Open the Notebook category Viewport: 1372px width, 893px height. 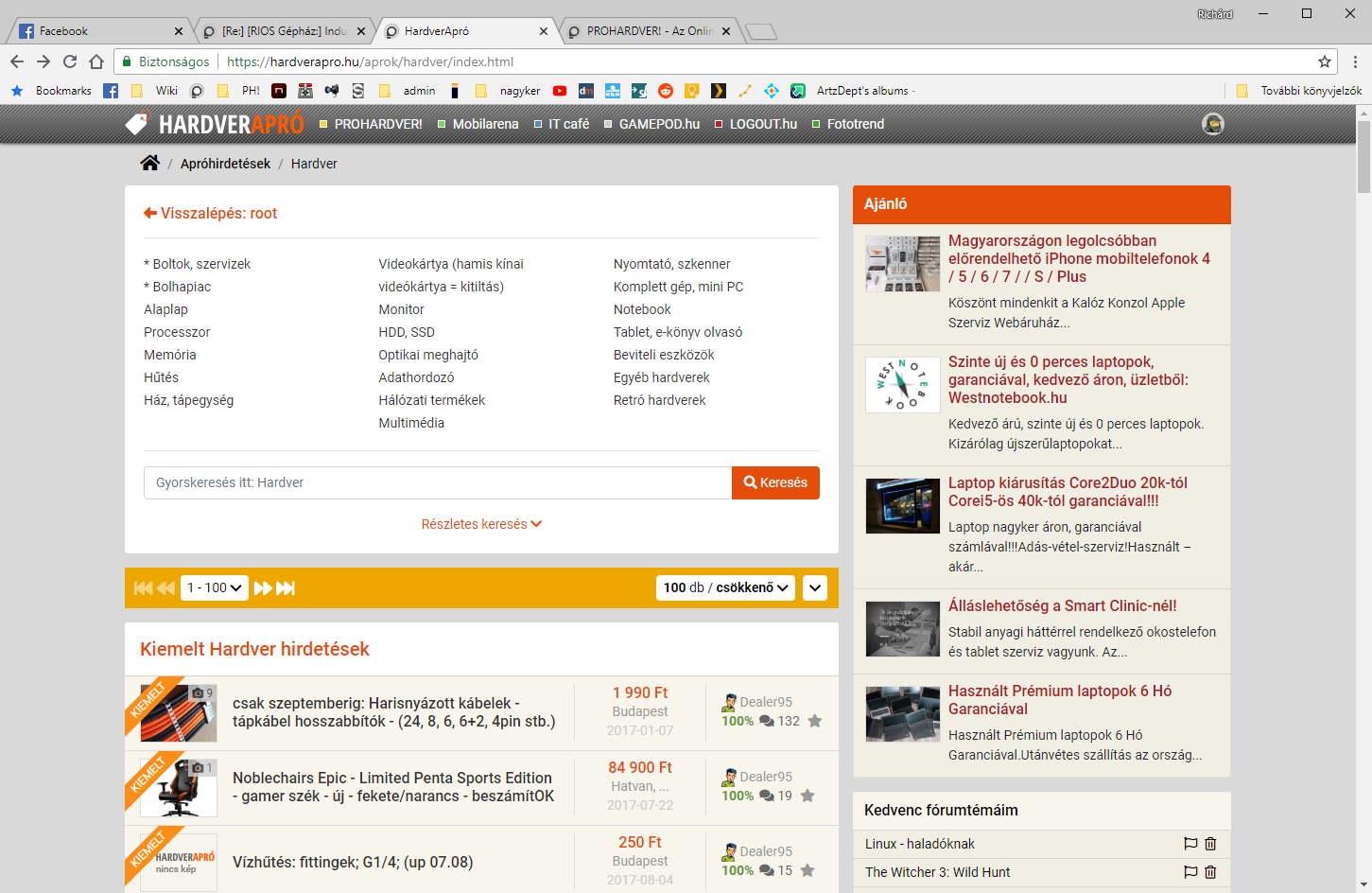tap(642, 309)
